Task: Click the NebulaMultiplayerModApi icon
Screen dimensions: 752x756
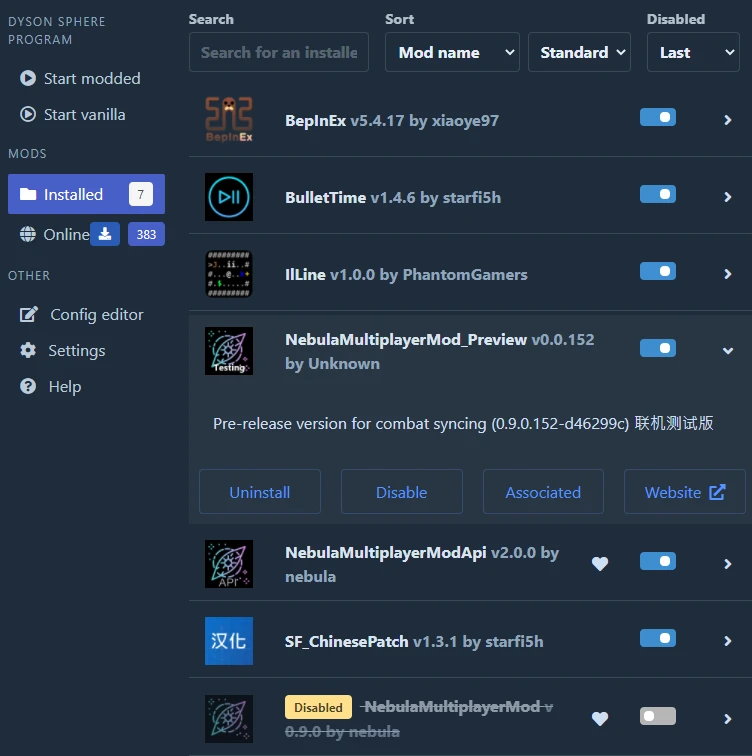Action: (x=229, y=564)
